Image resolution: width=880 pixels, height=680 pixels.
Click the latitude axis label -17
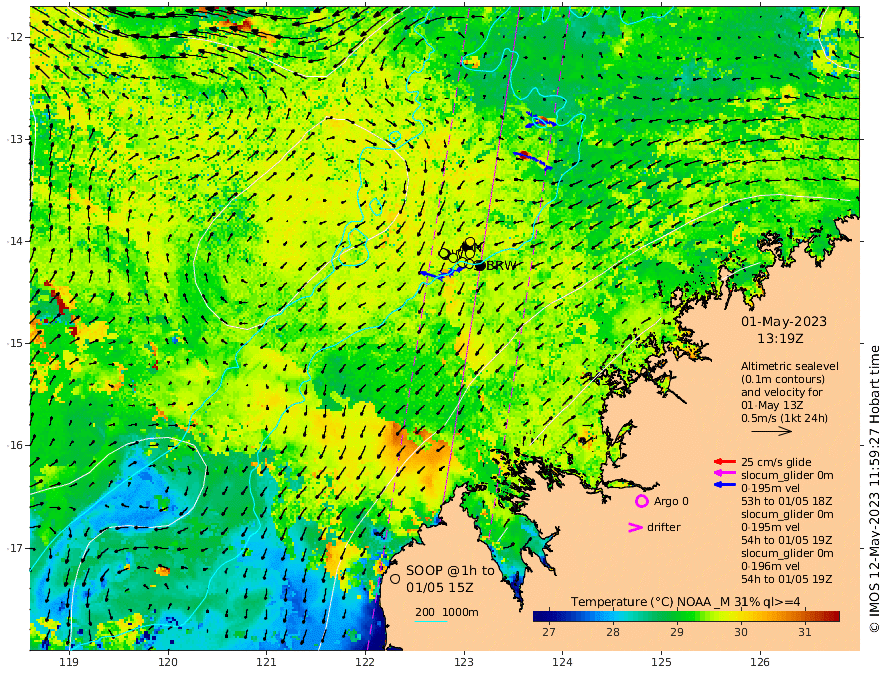[15, 548]
